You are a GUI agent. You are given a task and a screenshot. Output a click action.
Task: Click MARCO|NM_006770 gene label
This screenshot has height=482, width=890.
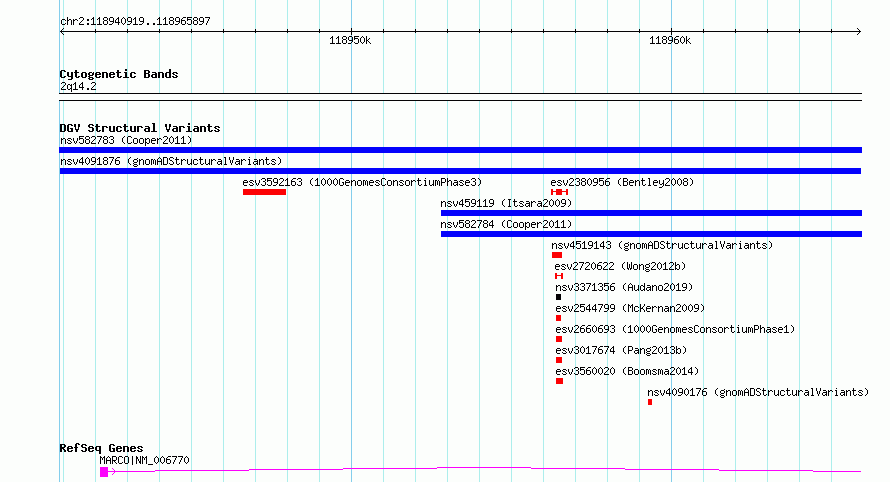coord(145,460)
